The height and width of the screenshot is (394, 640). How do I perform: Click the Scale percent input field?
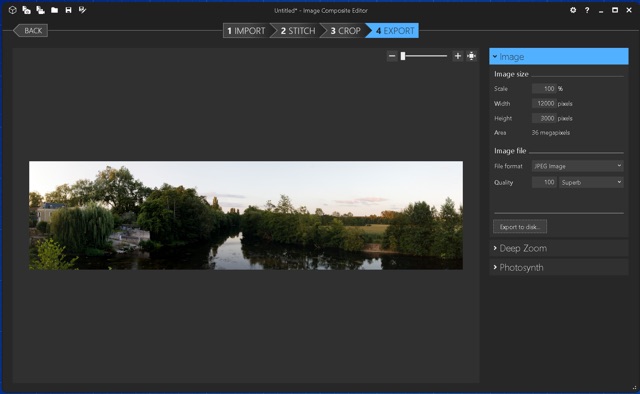pyautogui.click(x=544, y=89)
